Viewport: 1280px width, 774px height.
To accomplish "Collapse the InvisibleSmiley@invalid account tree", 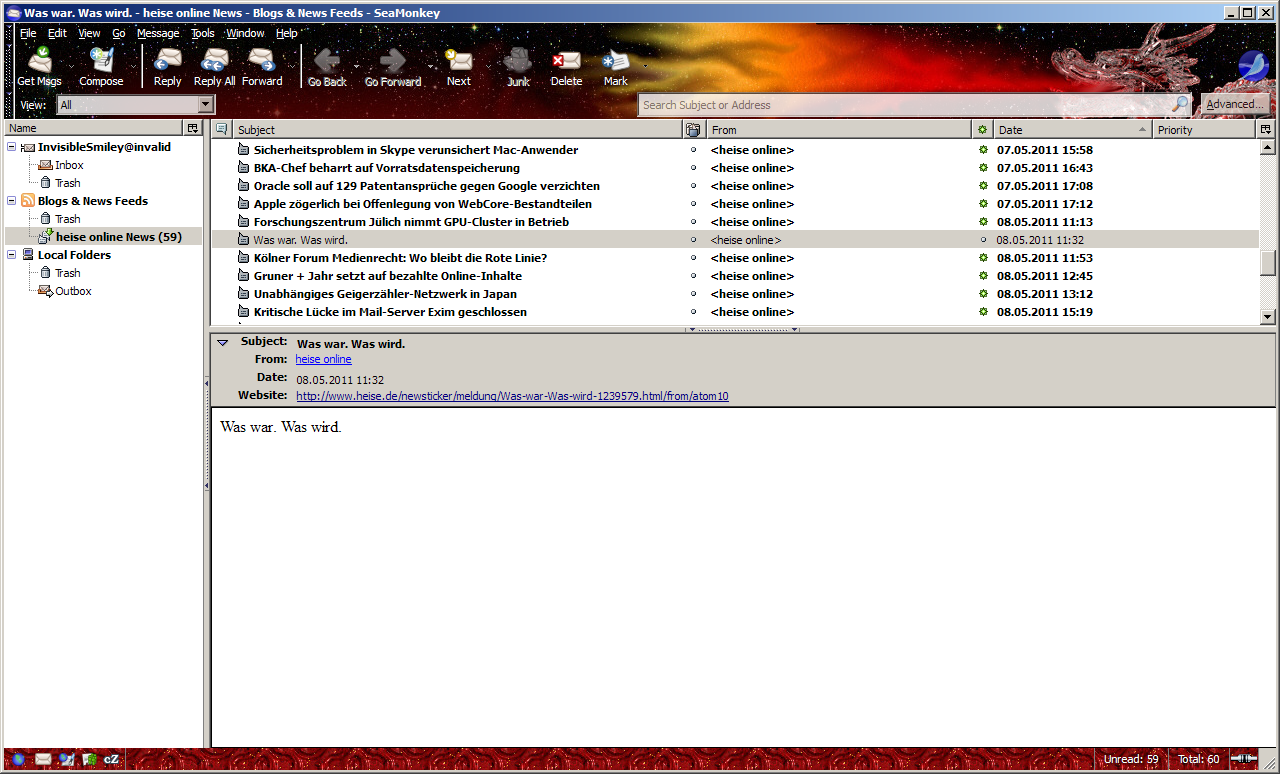I will pyautogui.click(x=12, y=147).
